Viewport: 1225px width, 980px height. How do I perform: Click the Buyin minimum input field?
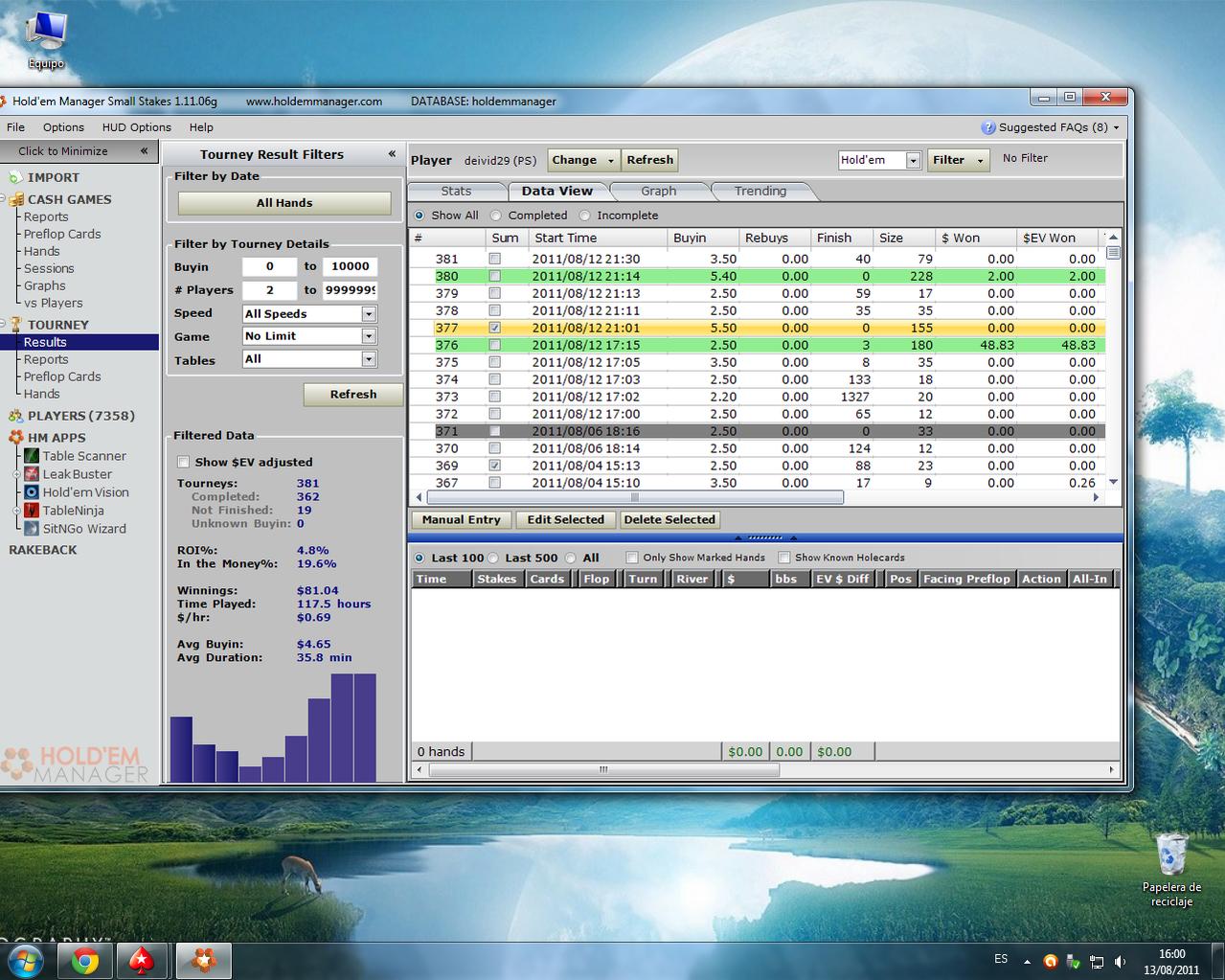pyautogui.click(x=269, y=267)
